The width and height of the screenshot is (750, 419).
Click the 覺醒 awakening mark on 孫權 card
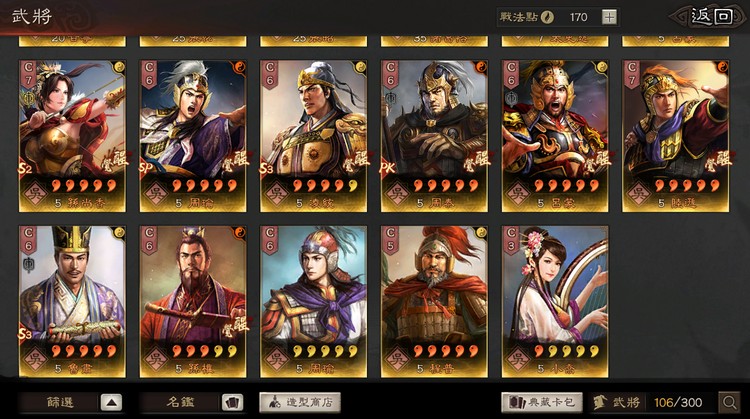click(235, 327)
